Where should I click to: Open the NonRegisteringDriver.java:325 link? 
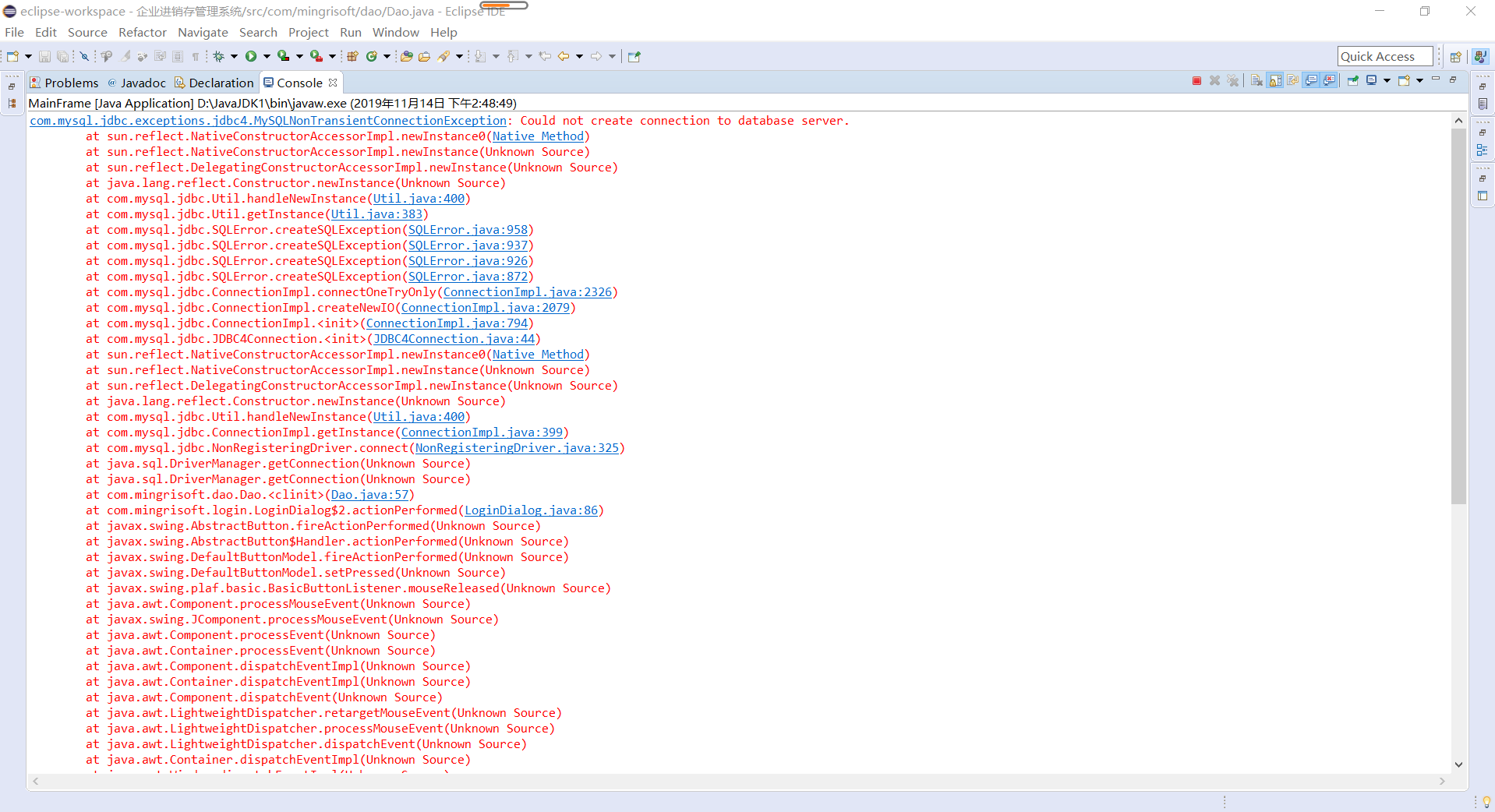tap(517, 448)
